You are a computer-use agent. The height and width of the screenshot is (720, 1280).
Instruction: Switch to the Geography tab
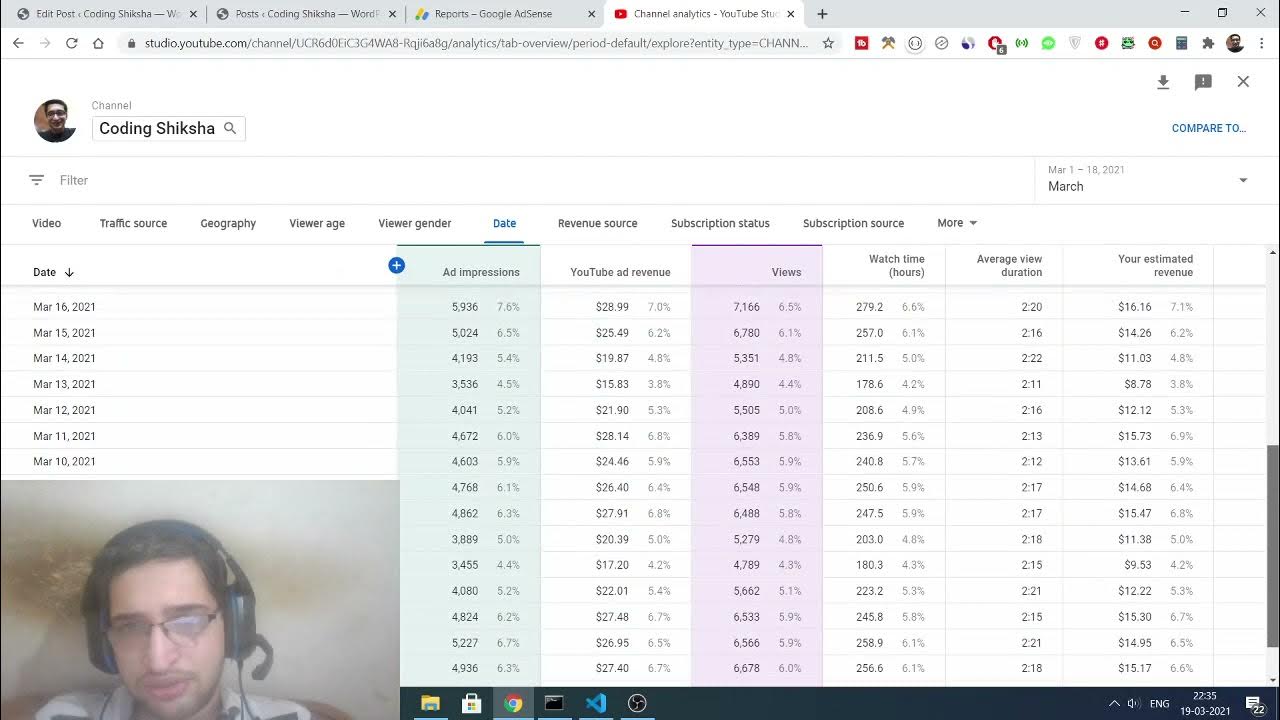[228, 223]
